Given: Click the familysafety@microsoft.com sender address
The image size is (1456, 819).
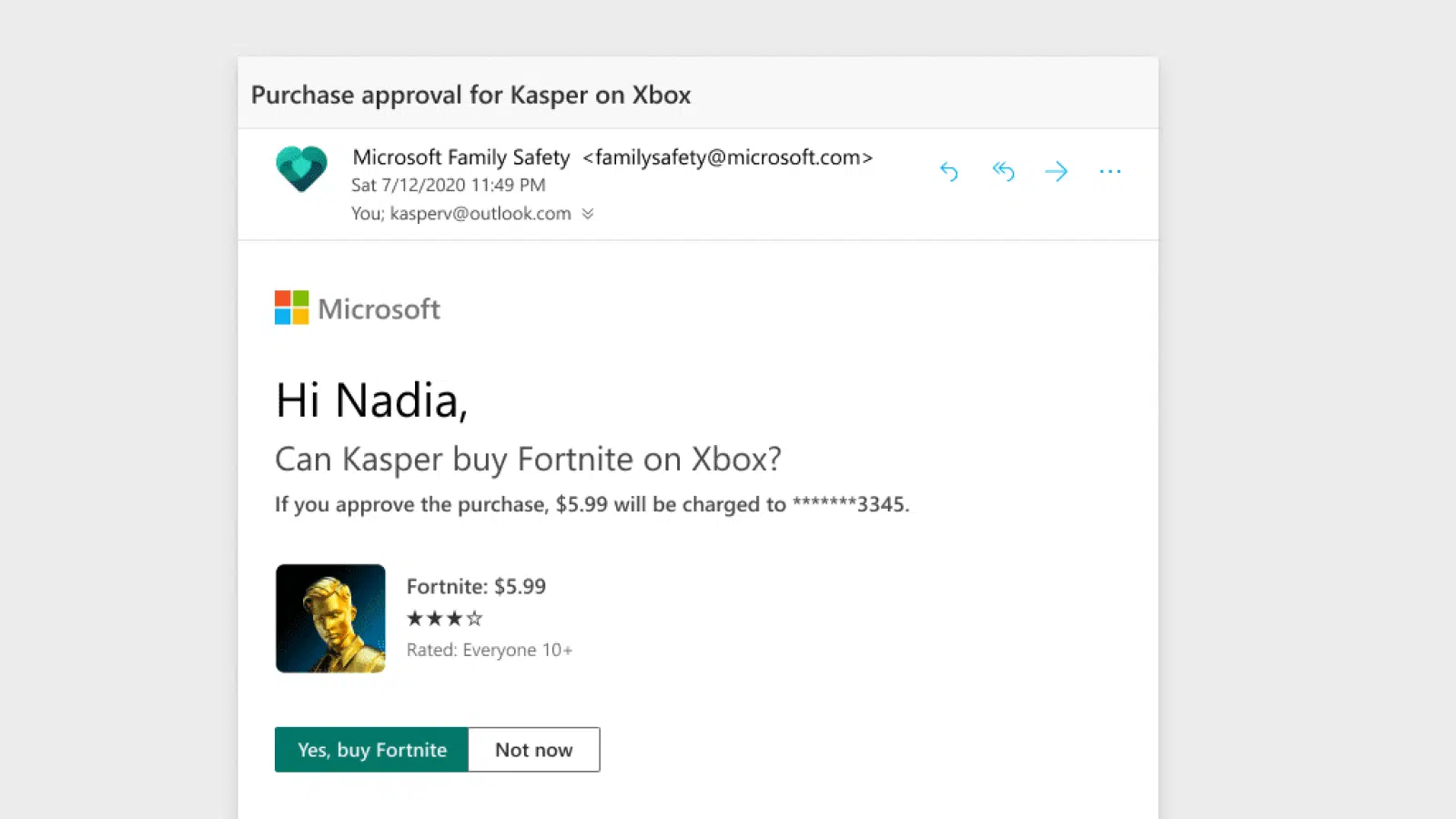Looking at the screenshot, I should click(x=728, y=157).
